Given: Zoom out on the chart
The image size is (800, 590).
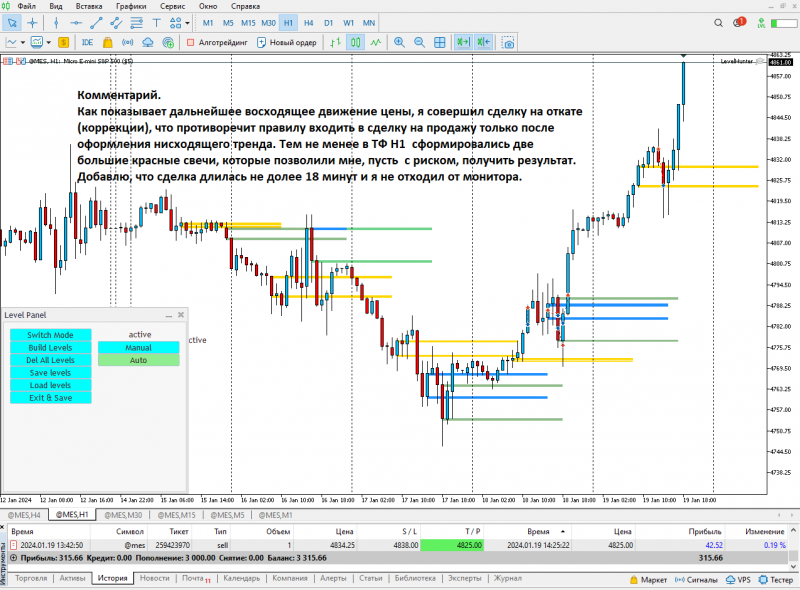Looking at the screenshot, I should 419,42.
